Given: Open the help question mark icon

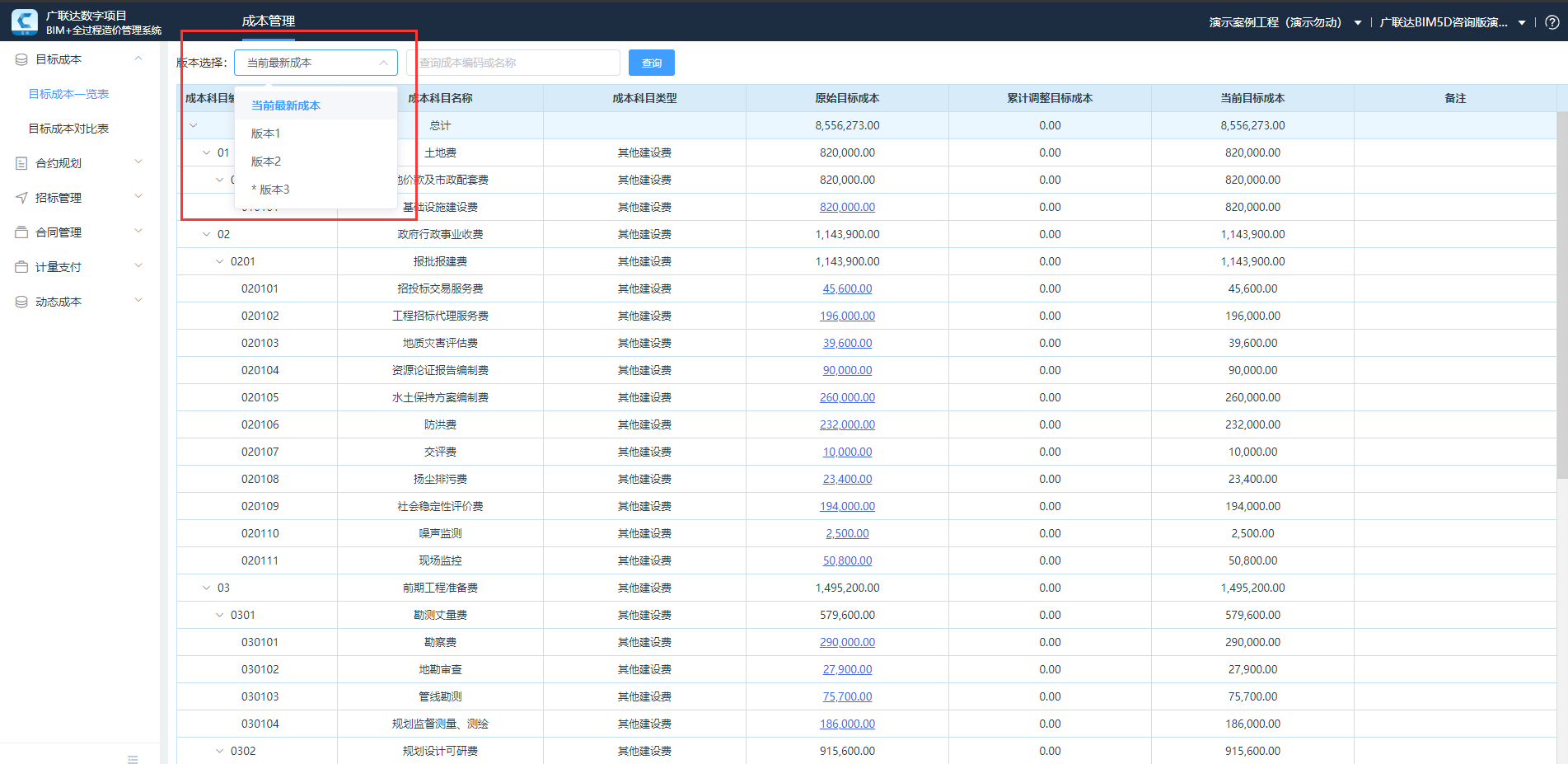Looking at the screenshot, I should click(1552, 23).
